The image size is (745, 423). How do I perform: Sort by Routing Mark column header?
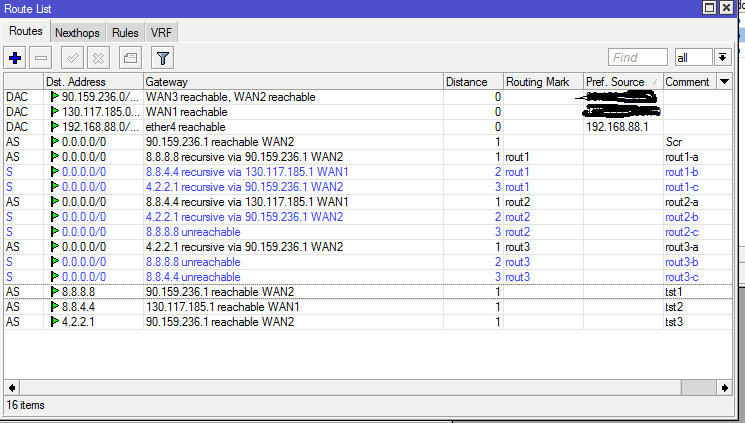coord(544,82)
